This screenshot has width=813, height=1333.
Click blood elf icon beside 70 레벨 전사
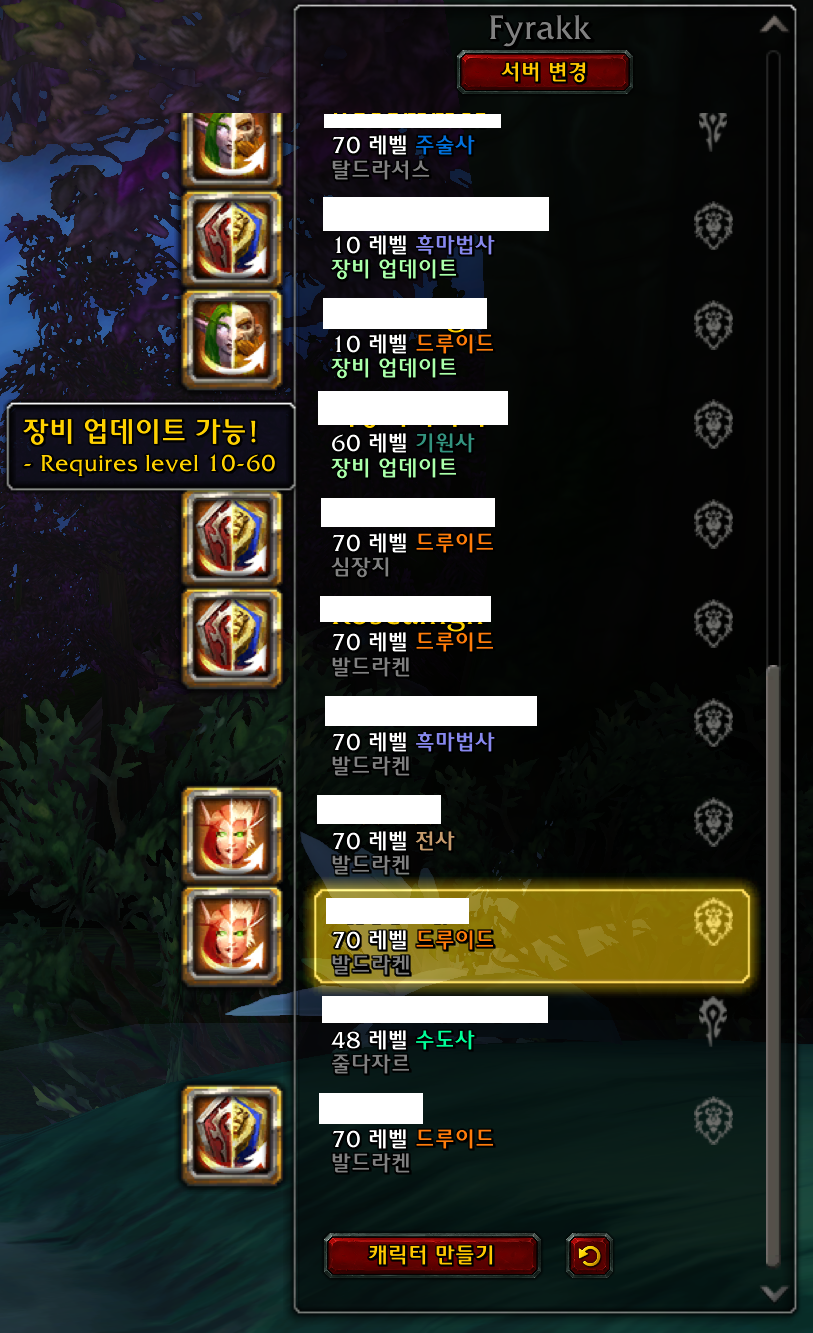(232, 836)
